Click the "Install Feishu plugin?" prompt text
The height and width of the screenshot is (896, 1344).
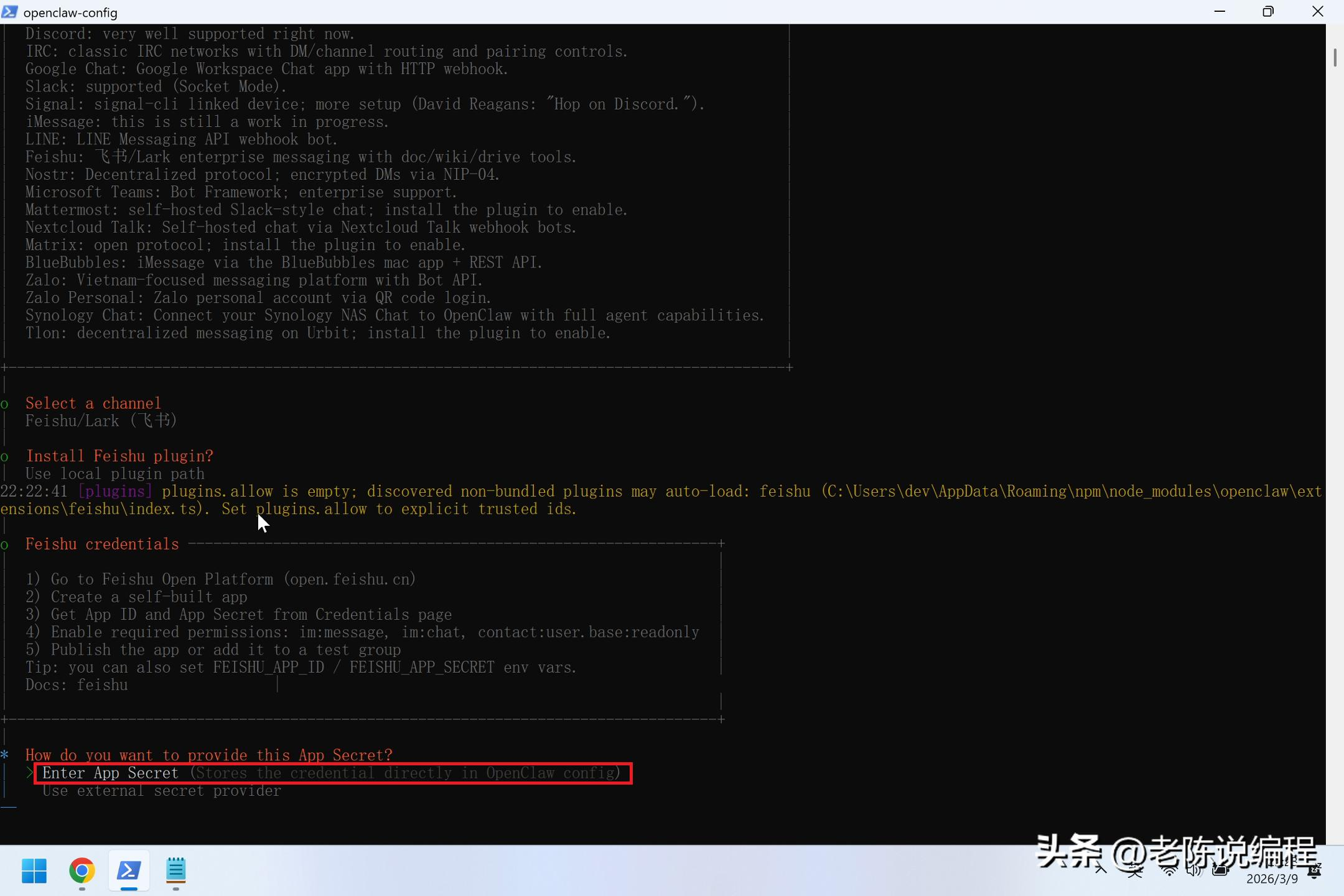tap(119, 456)
